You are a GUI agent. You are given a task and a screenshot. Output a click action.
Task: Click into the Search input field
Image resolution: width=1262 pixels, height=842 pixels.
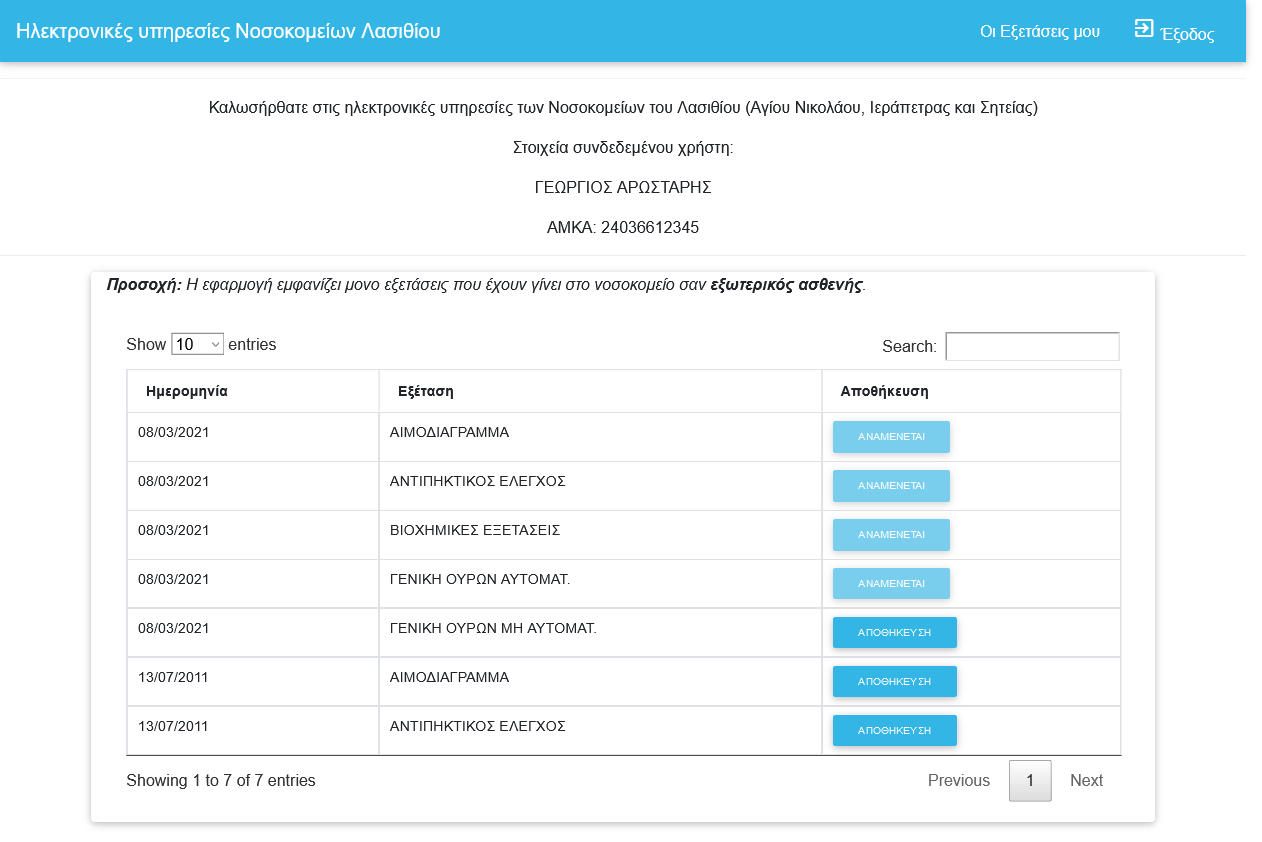pos(1032,346)
